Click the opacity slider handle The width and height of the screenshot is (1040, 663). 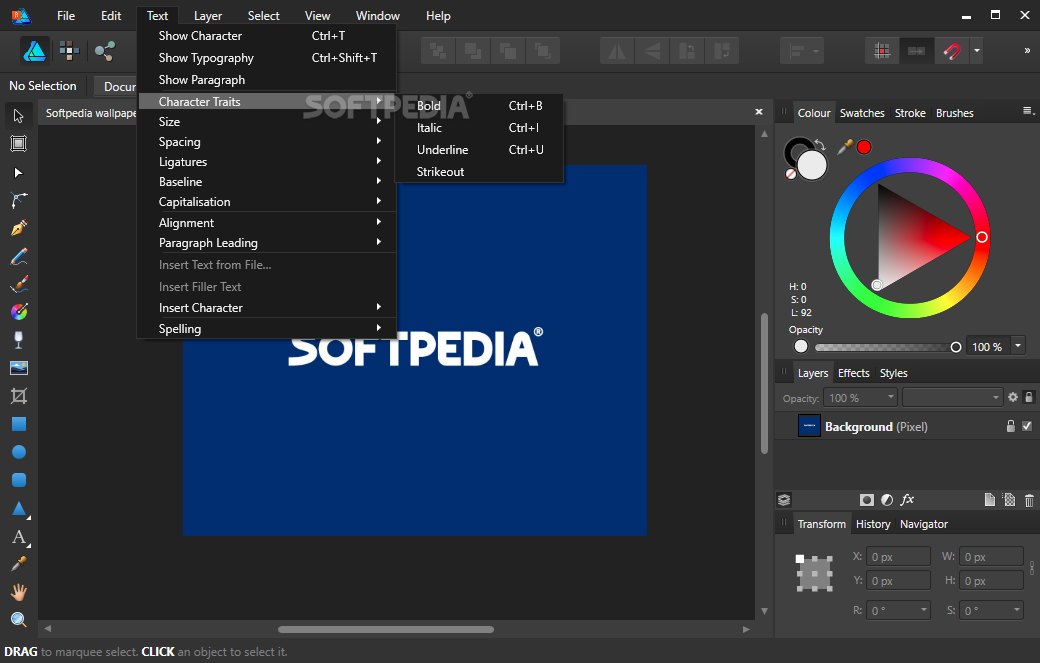tap(956, 347)
